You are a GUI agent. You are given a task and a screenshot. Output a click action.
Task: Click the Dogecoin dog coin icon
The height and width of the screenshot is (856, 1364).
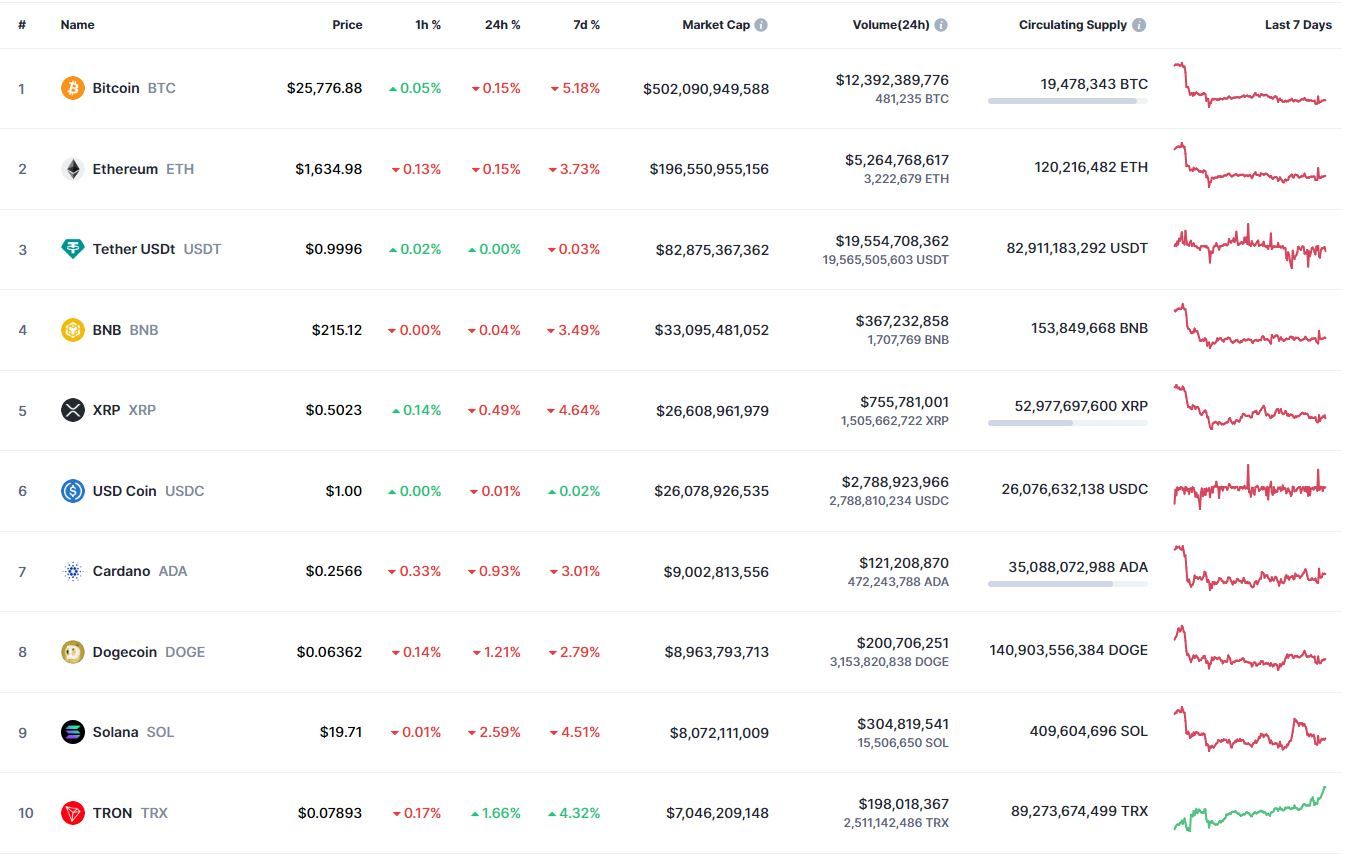(x=73, y=652)
